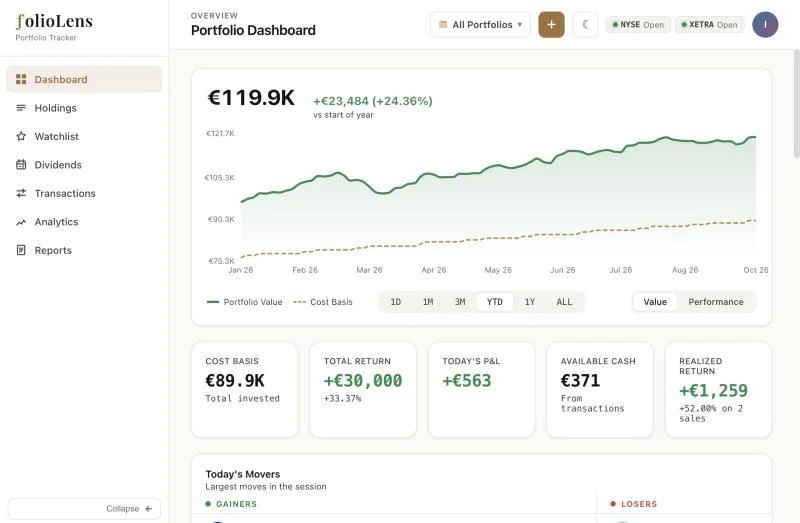Image resolution: width=800 pixels, height=523 pixels.
Task: Click the foliolens logo
Action: click(54, 21)
